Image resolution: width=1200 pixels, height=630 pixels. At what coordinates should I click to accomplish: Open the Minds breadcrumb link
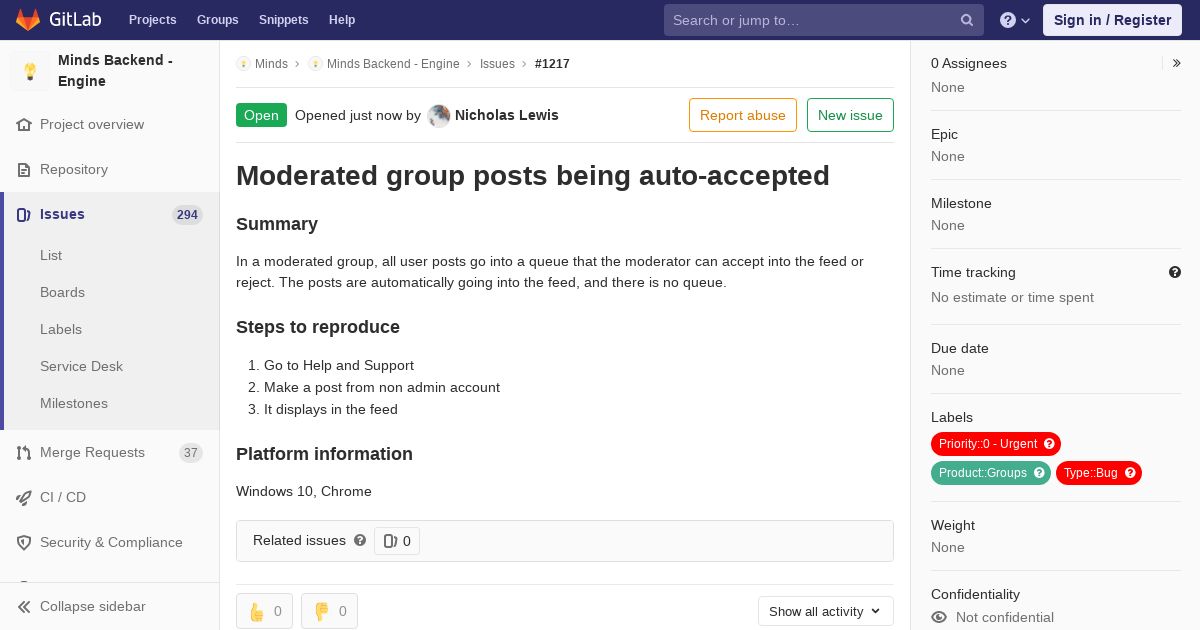tap(271, 64)
